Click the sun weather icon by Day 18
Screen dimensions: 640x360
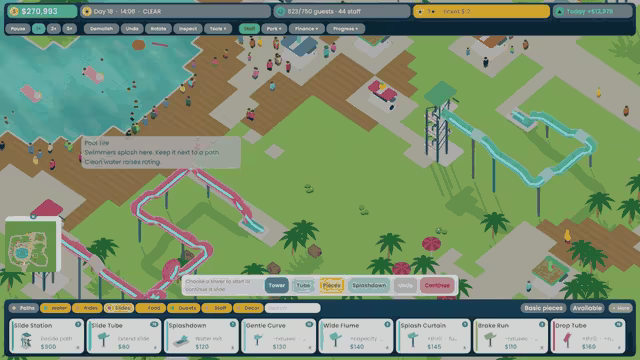tap(87, 11)
